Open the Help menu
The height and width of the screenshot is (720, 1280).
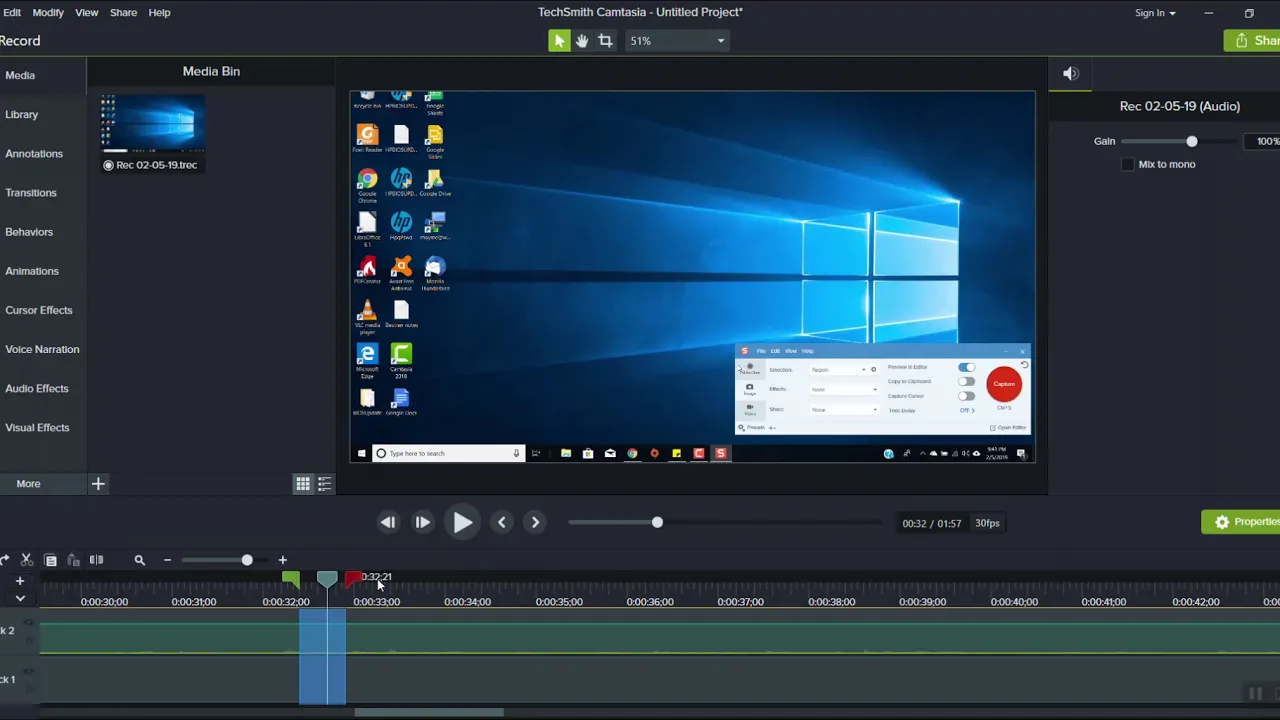click(159, 12)
